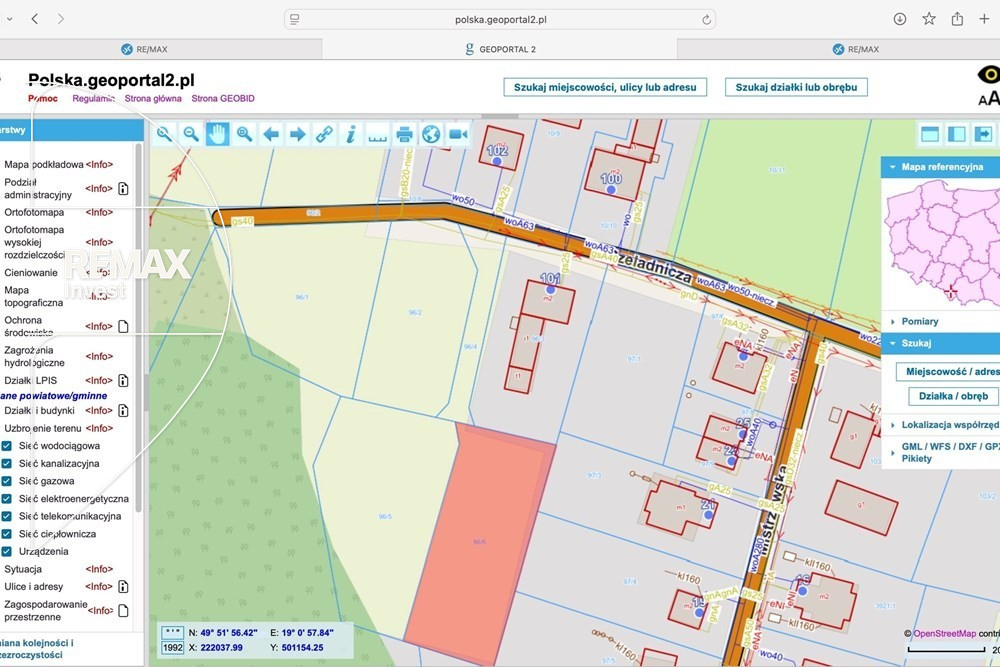Click Szukaj działki lub obrębu button
1000x667 pixels.
797,87
